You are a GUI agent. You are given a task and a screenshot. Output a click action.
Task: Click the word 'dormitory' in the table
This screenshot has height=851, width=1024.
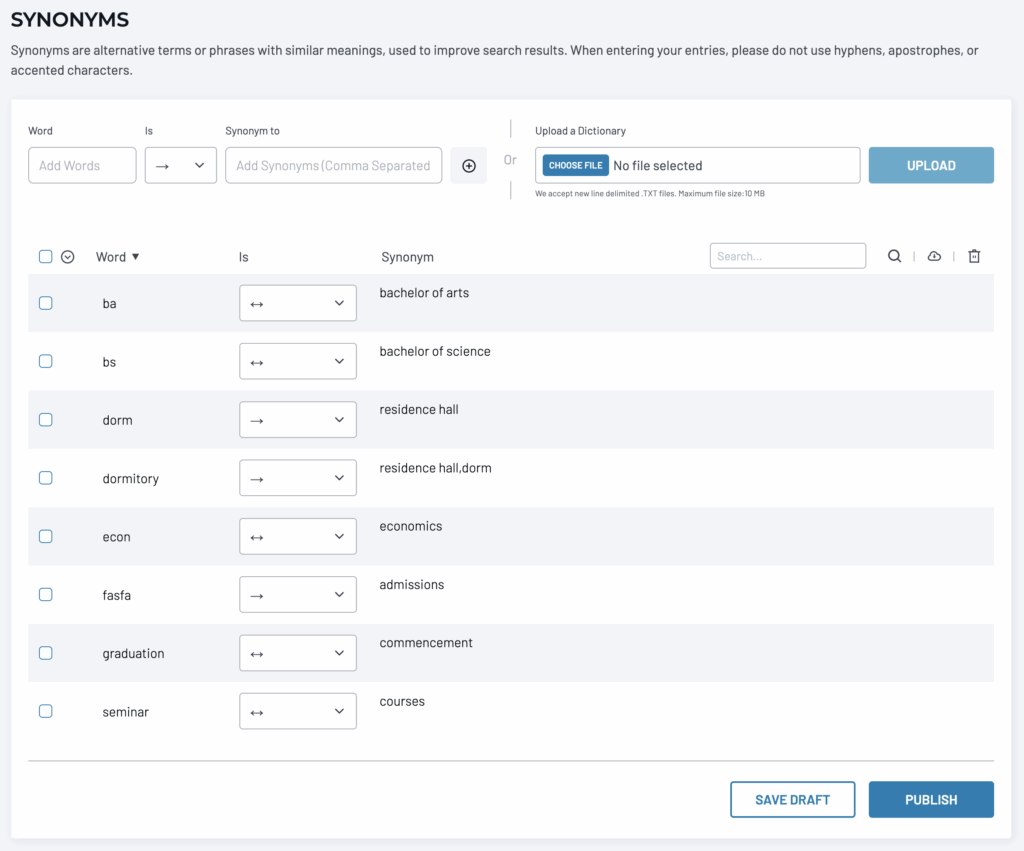(131, 479)
